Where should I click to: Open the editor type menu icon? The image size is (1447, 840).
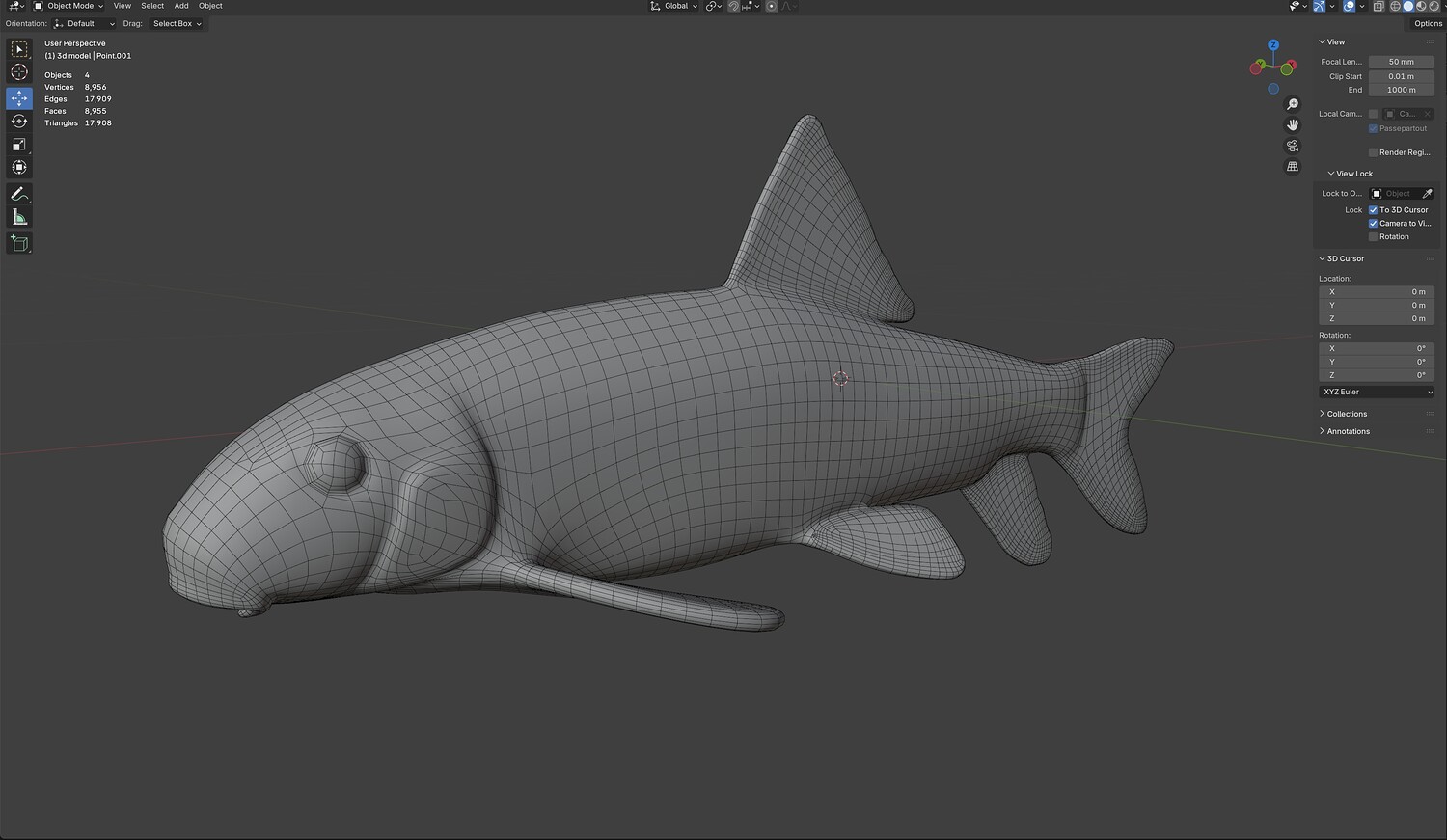click(15, 6)
